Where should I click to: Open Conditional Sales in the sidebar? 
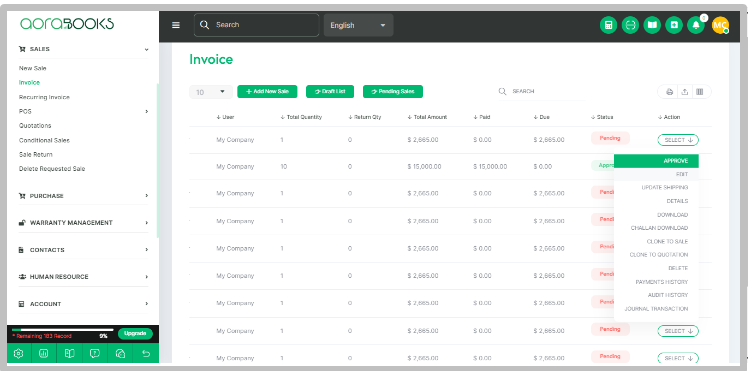point(44,140)
